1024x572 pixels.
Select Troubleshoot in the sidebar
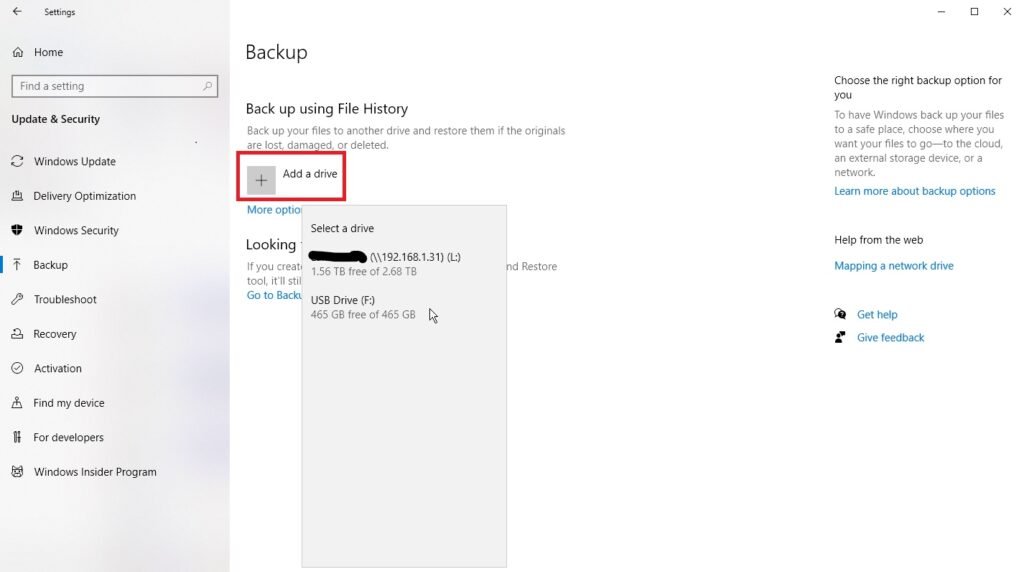click(65, 299)
